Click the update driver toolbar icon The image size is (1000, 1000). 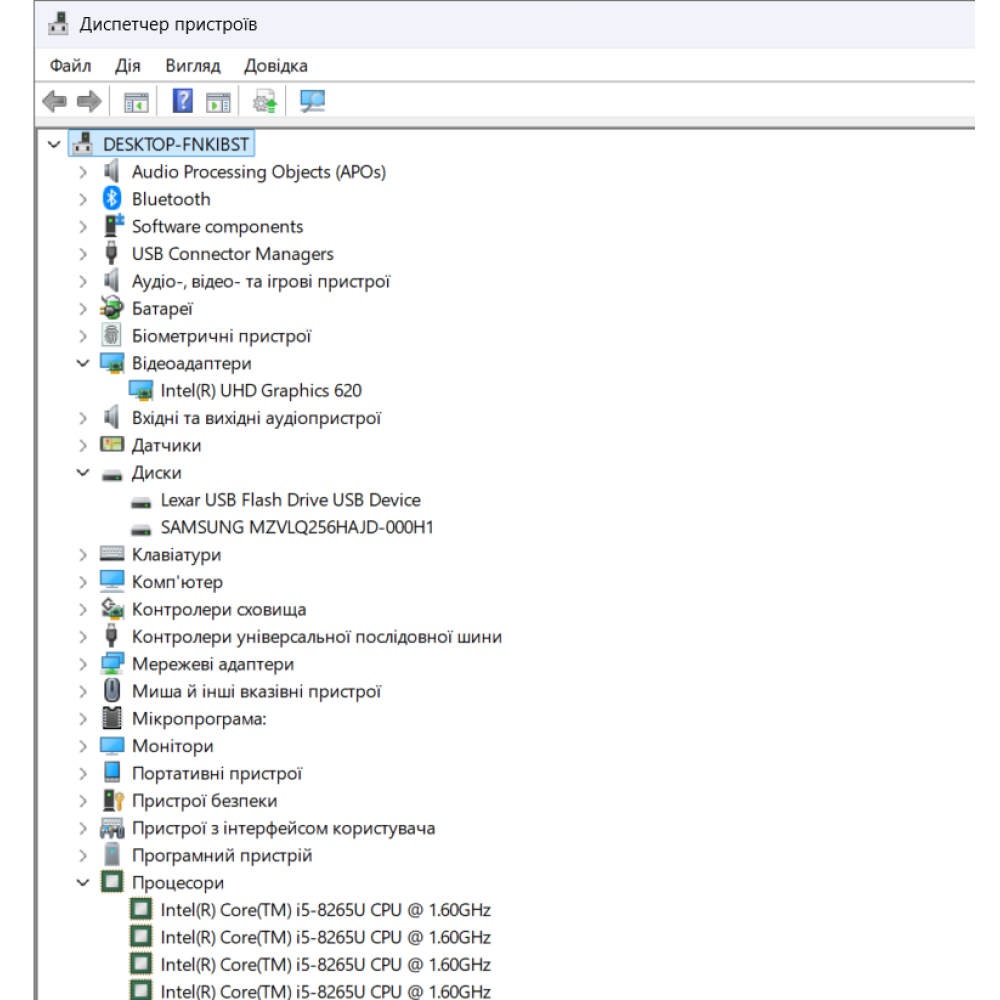(x=265, y=101)
